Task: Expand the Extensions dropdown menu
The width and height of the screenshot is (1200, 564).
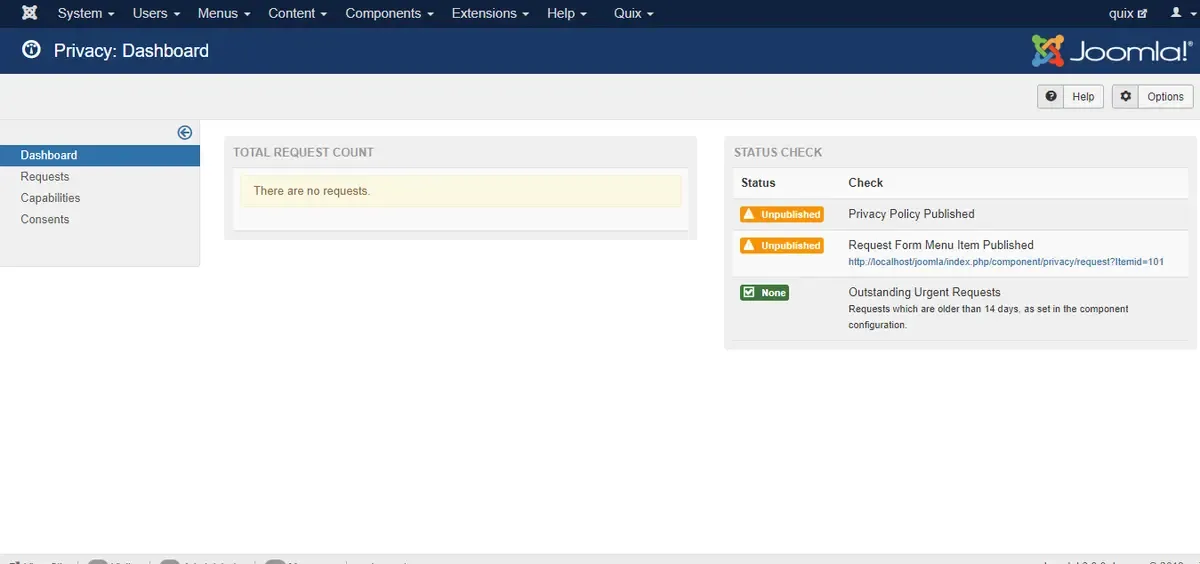Action: coord(490,13)
